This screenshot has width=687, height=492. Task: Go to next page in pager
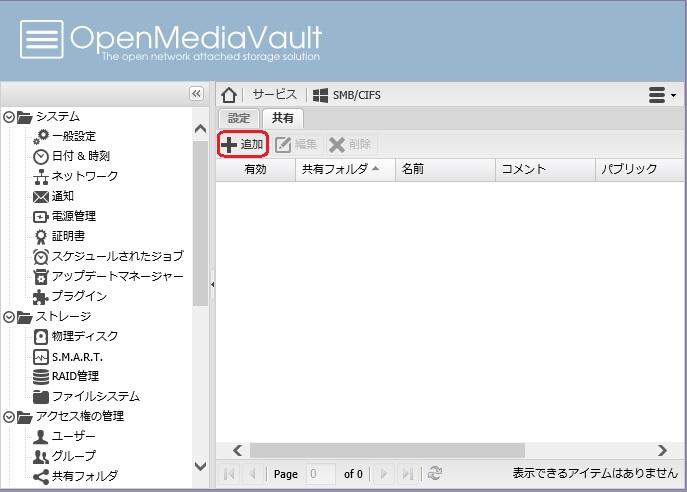(383, 474)
